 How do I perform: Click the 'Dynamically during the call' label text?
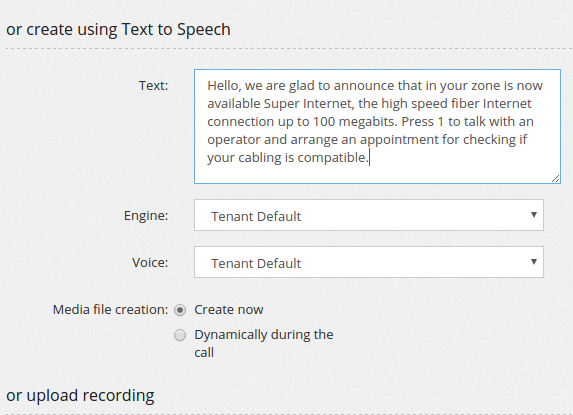[x=264, y=343]
